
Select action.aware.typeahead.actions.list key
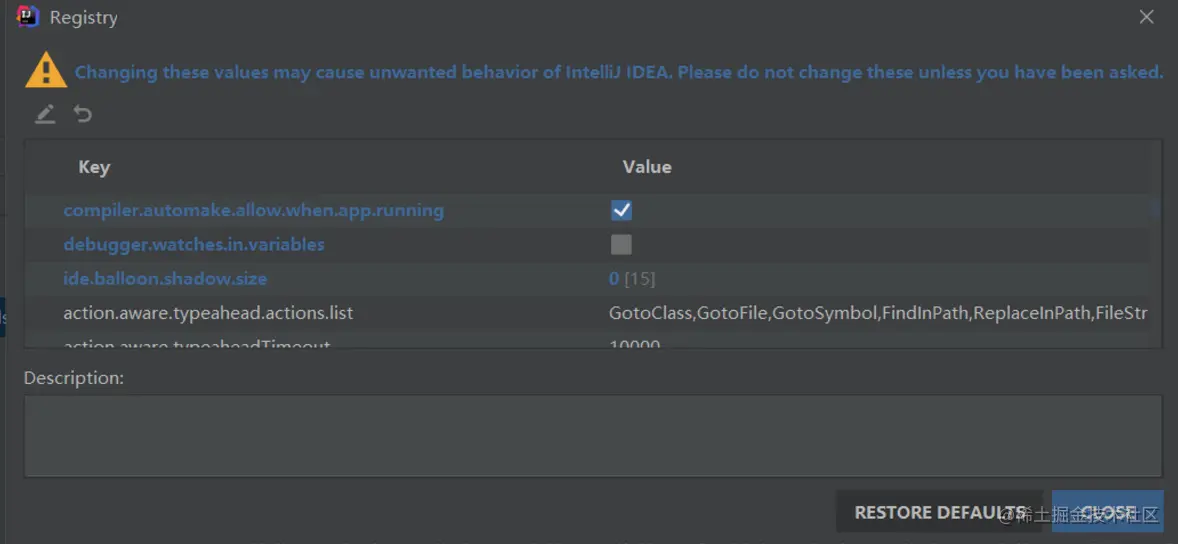[x=208, y=313]
